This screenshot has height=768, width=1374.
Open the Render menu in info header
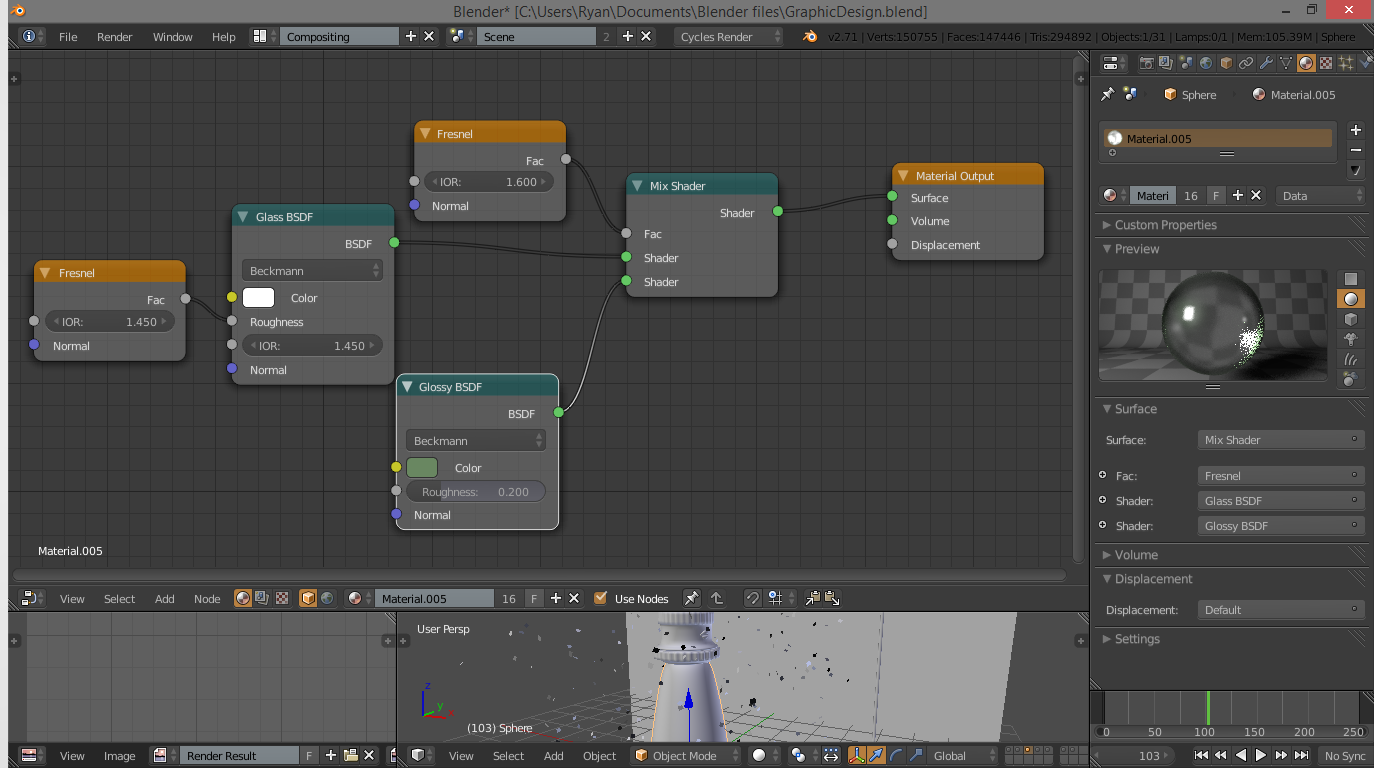[x=115, y=37]
